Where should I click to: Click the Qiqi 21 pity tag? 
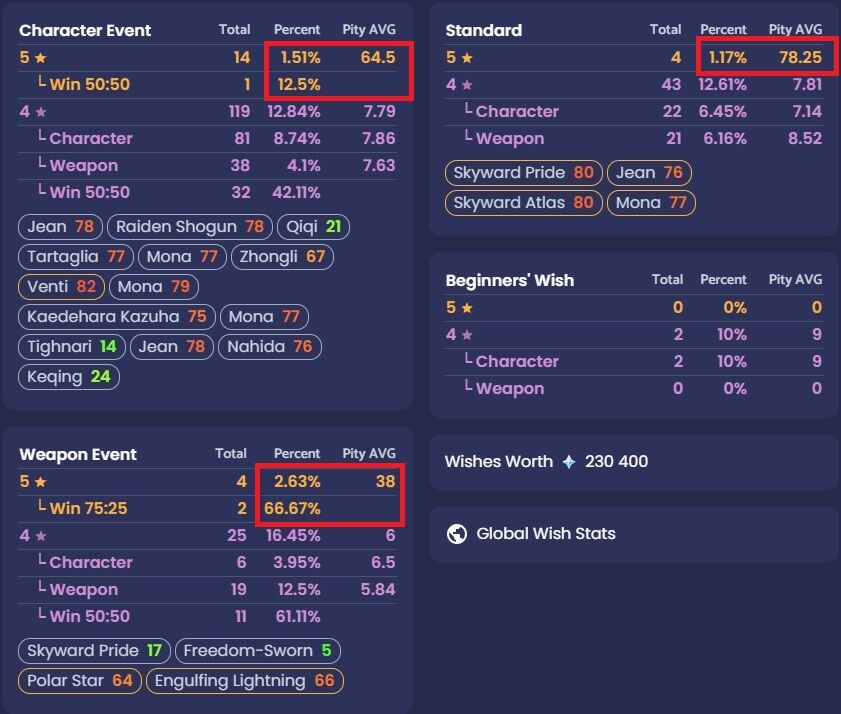(314, 227)
